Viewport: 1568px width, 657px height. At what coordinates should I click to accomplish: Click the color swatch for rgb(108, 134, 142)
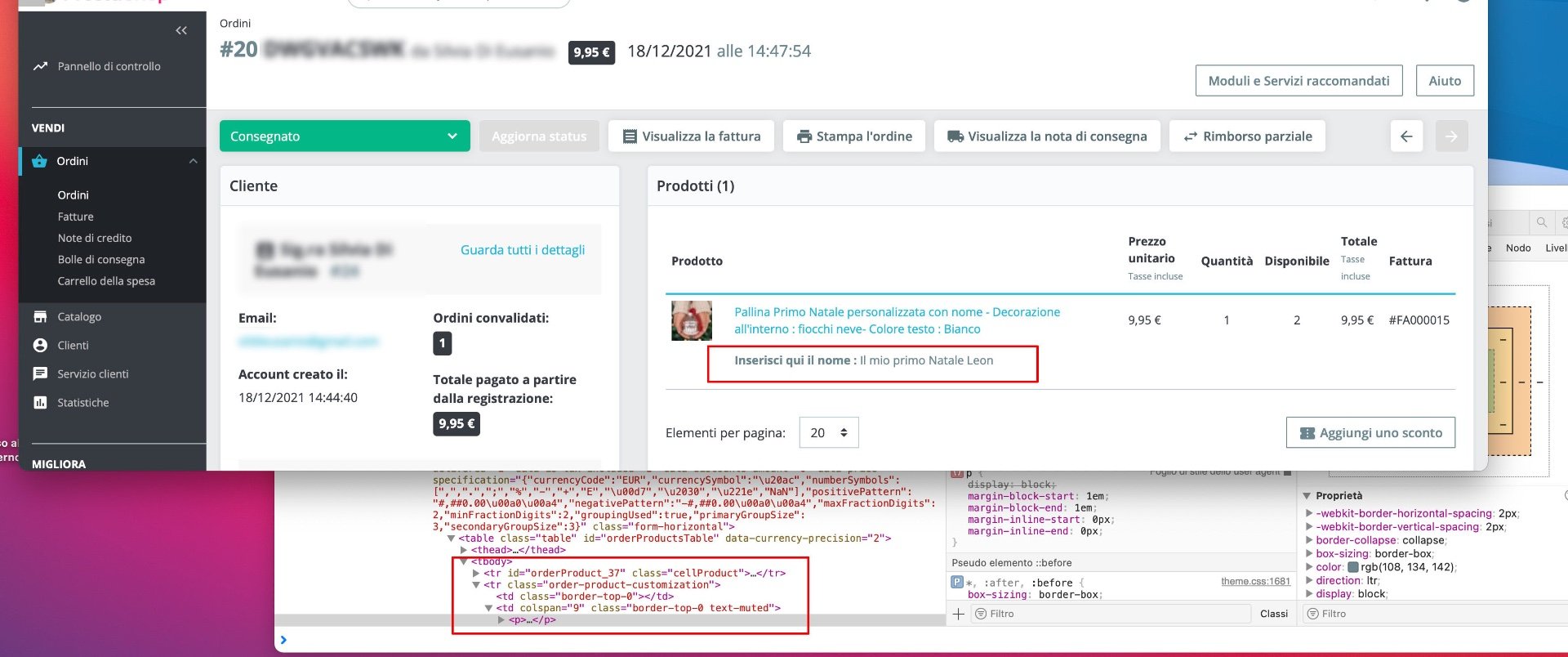pos(1352,567)
